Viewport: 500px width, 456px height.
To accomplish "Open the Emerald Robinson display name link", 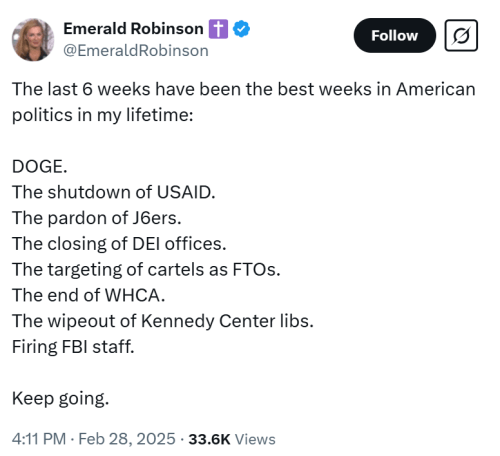I will [x=133, y=29].
